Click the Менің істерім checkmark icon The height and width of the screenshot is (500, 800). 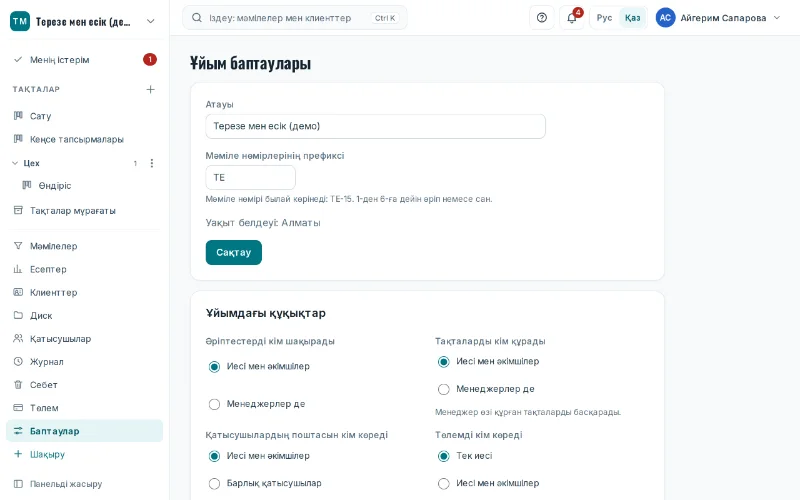(x=18, y=60)
